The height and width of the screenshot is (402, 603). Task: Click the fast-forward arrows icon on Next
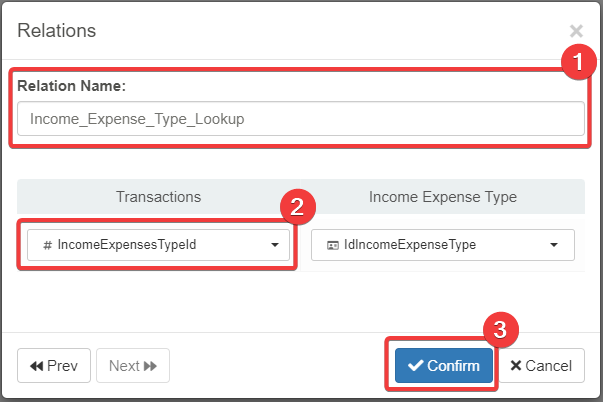tap(151, 366)
